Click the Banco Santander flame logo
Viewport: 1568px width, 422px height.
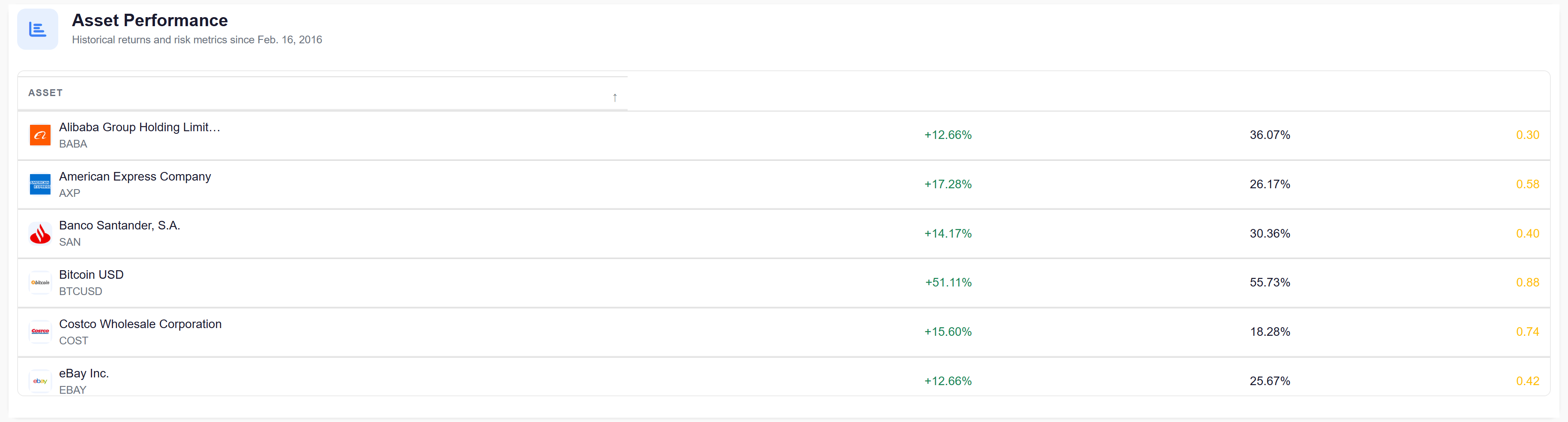coord(40,234)
